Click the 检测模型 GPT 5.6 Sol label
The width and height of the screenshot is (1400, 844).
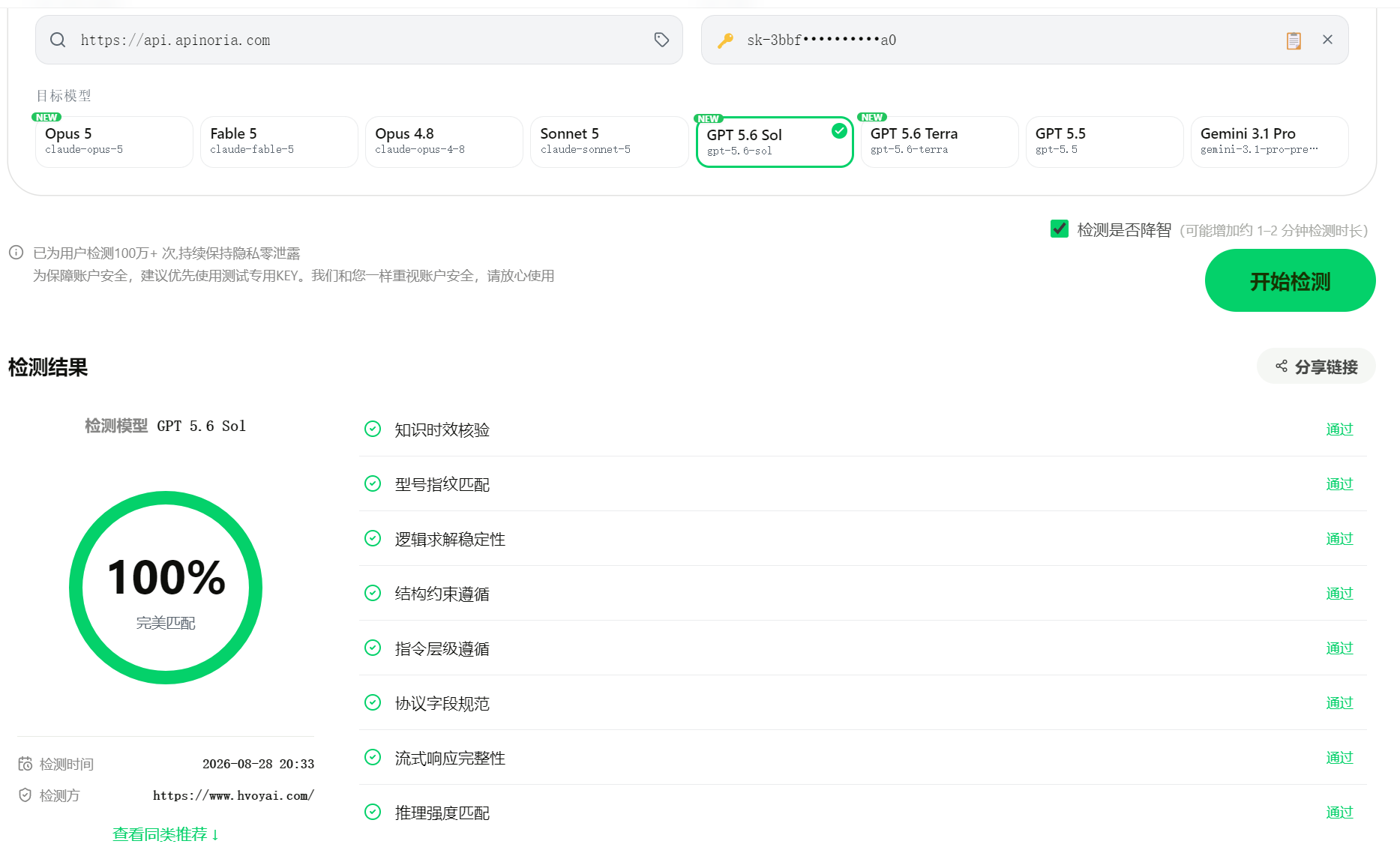click(x=165, y=426)
